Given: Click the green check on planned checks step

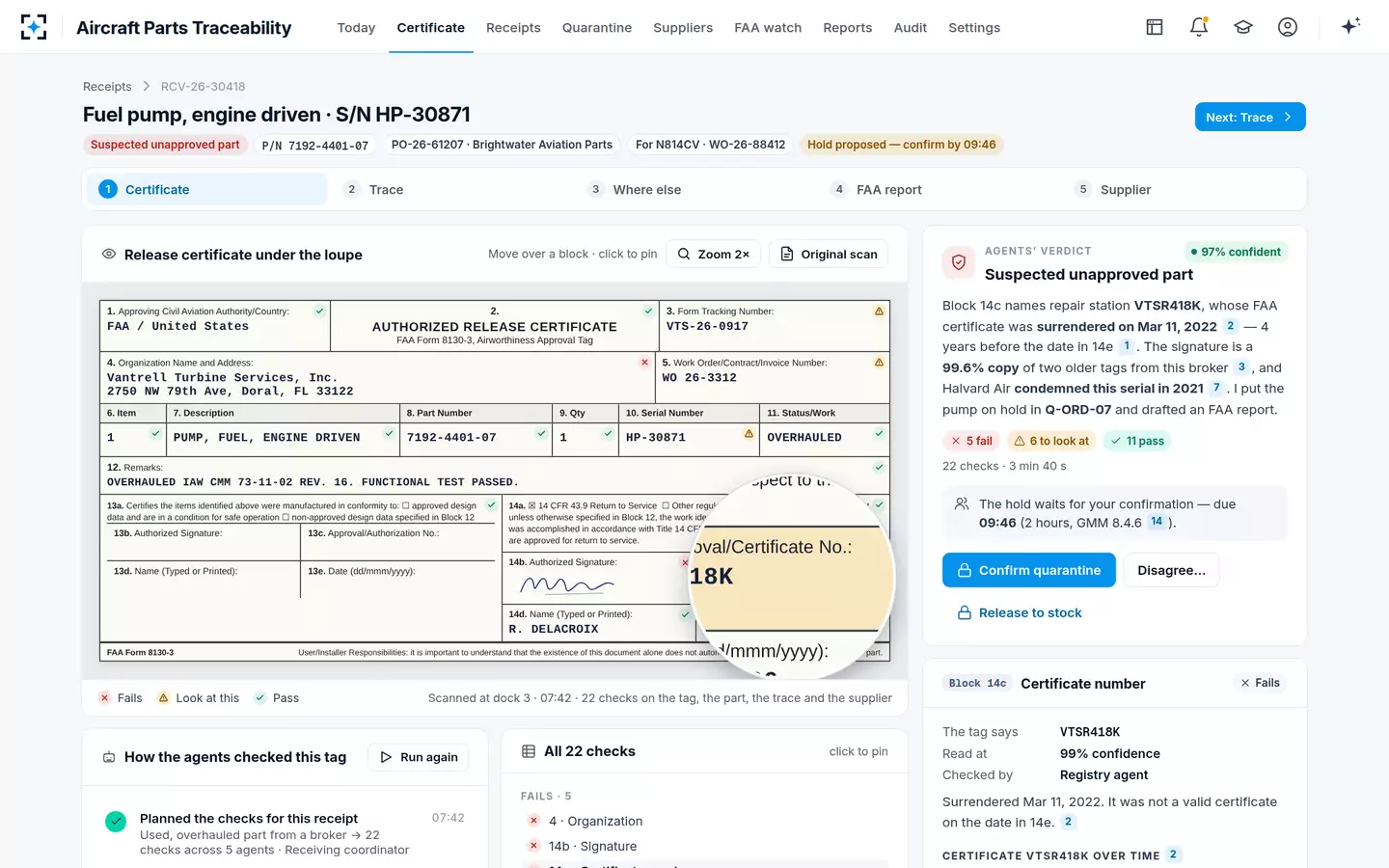Looking at the screenshot, I should click(x=116, y=822).
